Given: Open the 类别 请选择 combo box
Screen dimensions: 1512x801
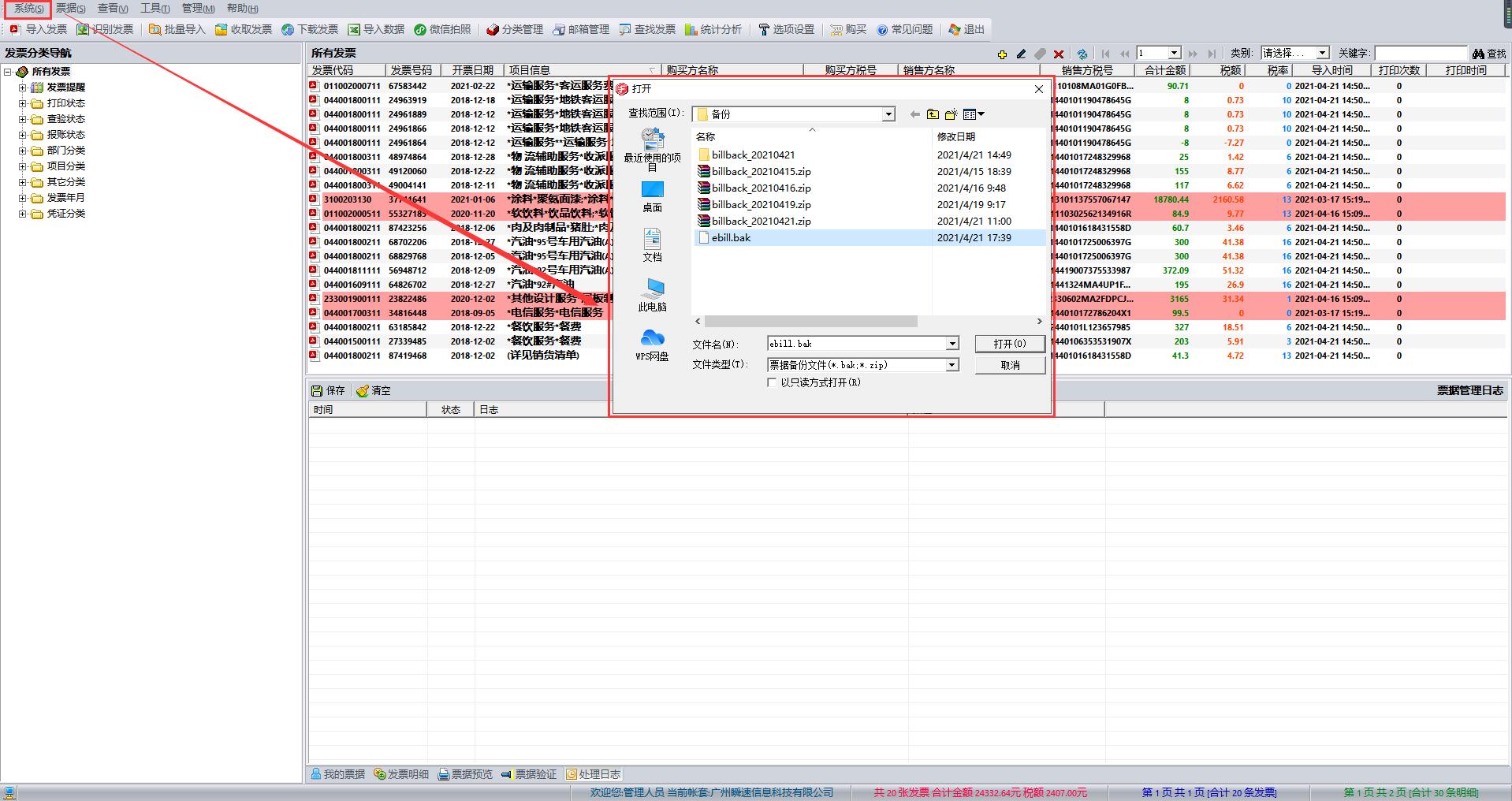Looking at the screenshot, I should tap(1322, 53).
